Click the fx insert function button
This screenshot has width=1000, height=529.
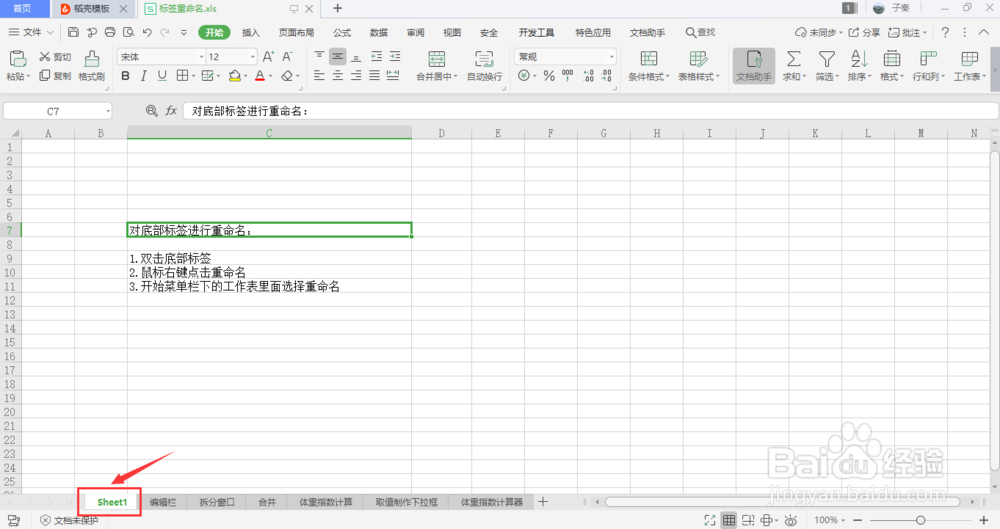(x=171, y=111)
